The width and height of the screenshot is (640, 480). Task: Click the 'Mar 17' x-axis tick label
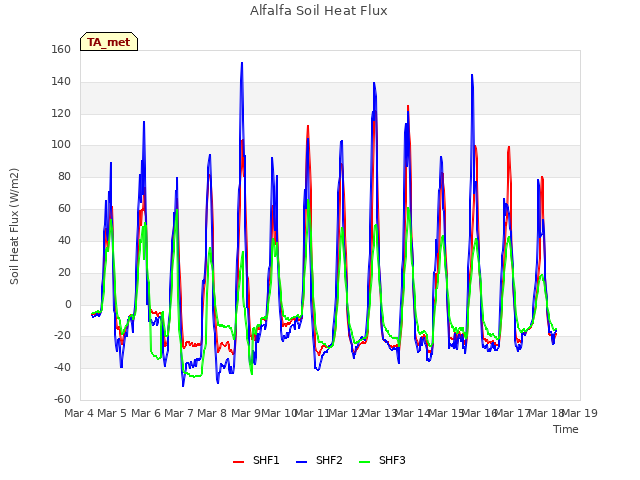[x=512, y=413]
